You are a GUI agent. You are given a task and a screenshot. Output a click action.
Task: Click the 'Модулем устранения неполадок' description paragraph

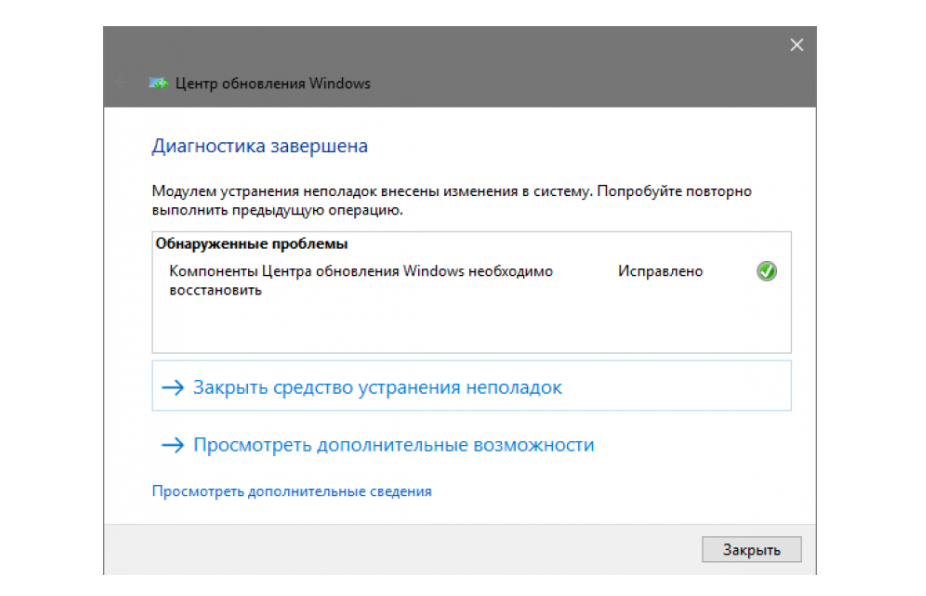click(450, 200)
